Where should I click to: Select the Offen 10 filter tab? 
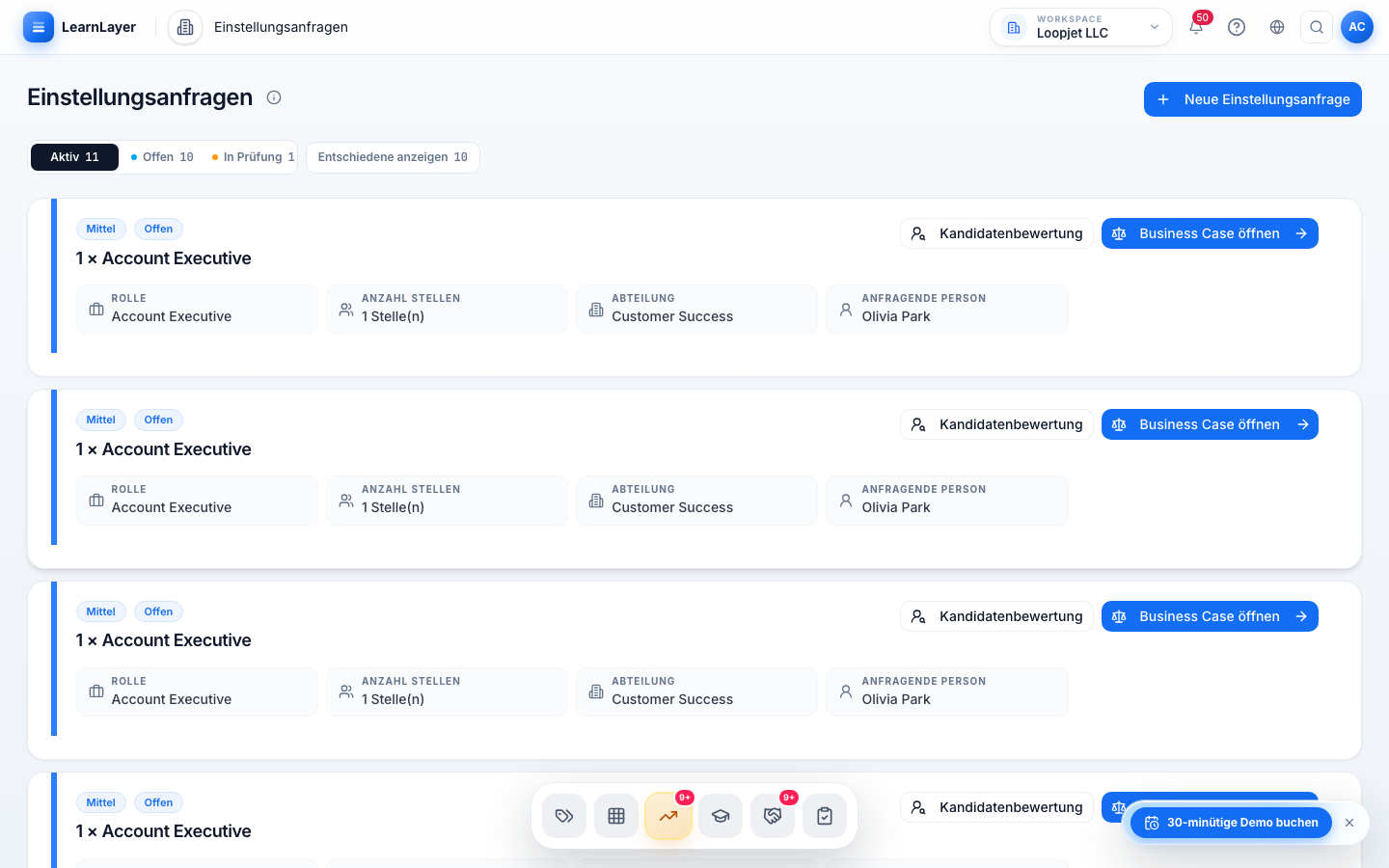point(162,157)
